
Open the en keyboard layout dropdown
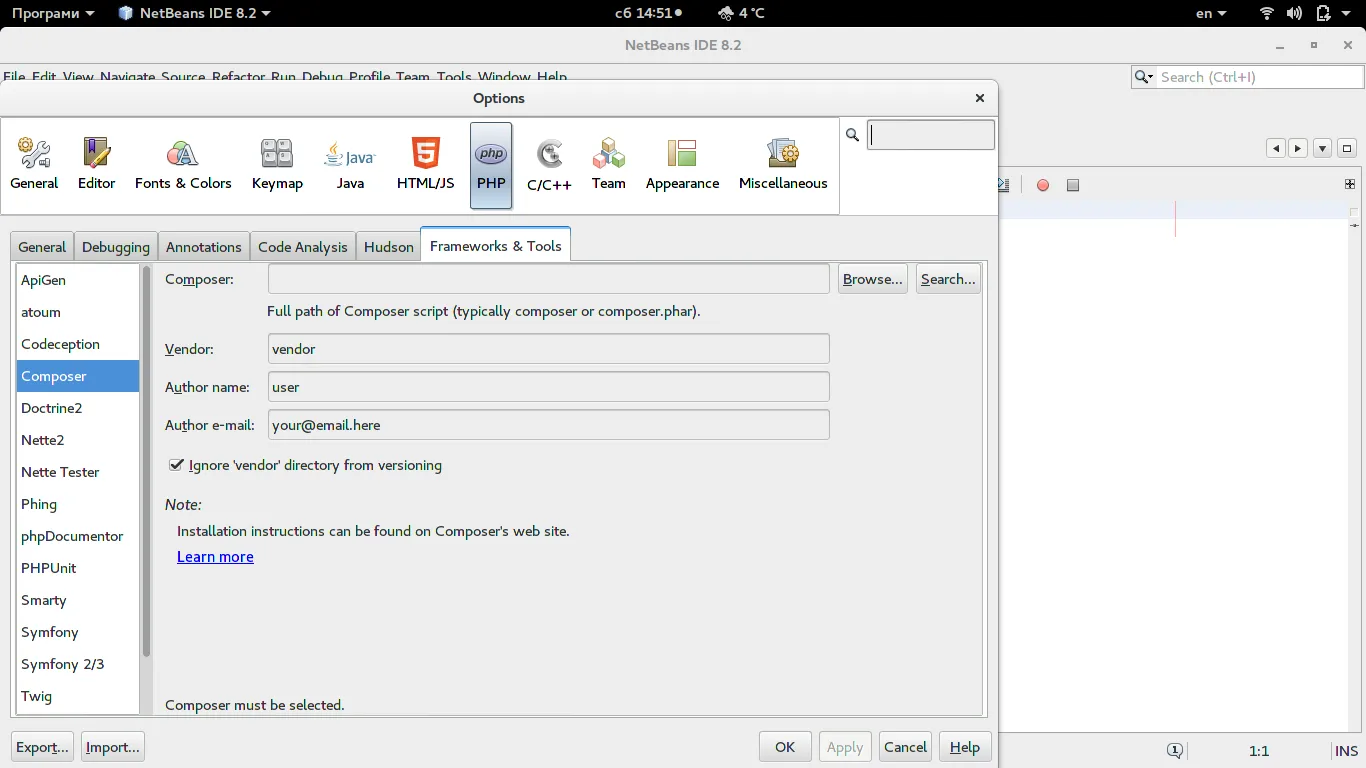coord(1212,13)
